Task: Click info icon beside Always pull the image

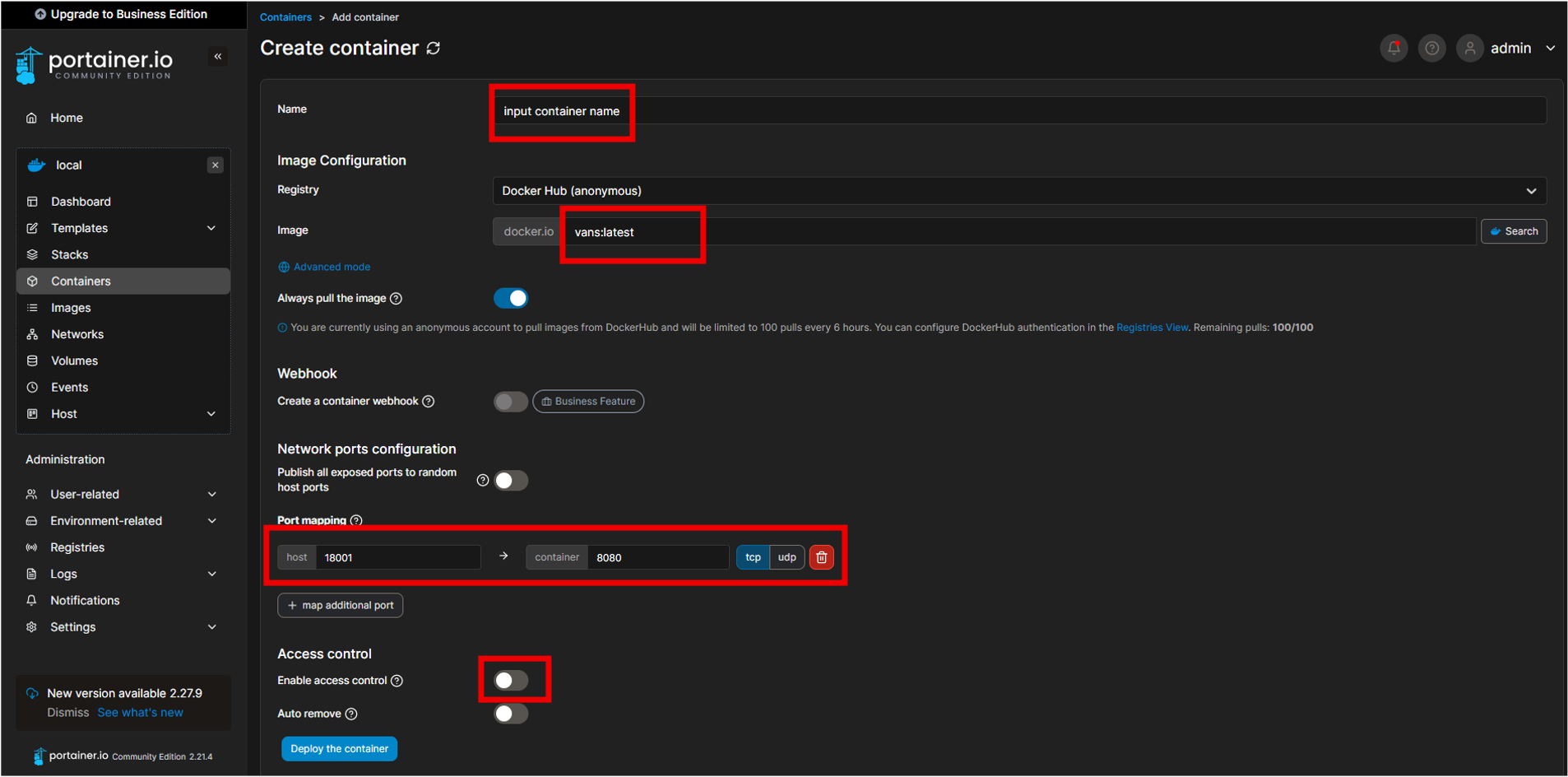Action: (397, 299)
